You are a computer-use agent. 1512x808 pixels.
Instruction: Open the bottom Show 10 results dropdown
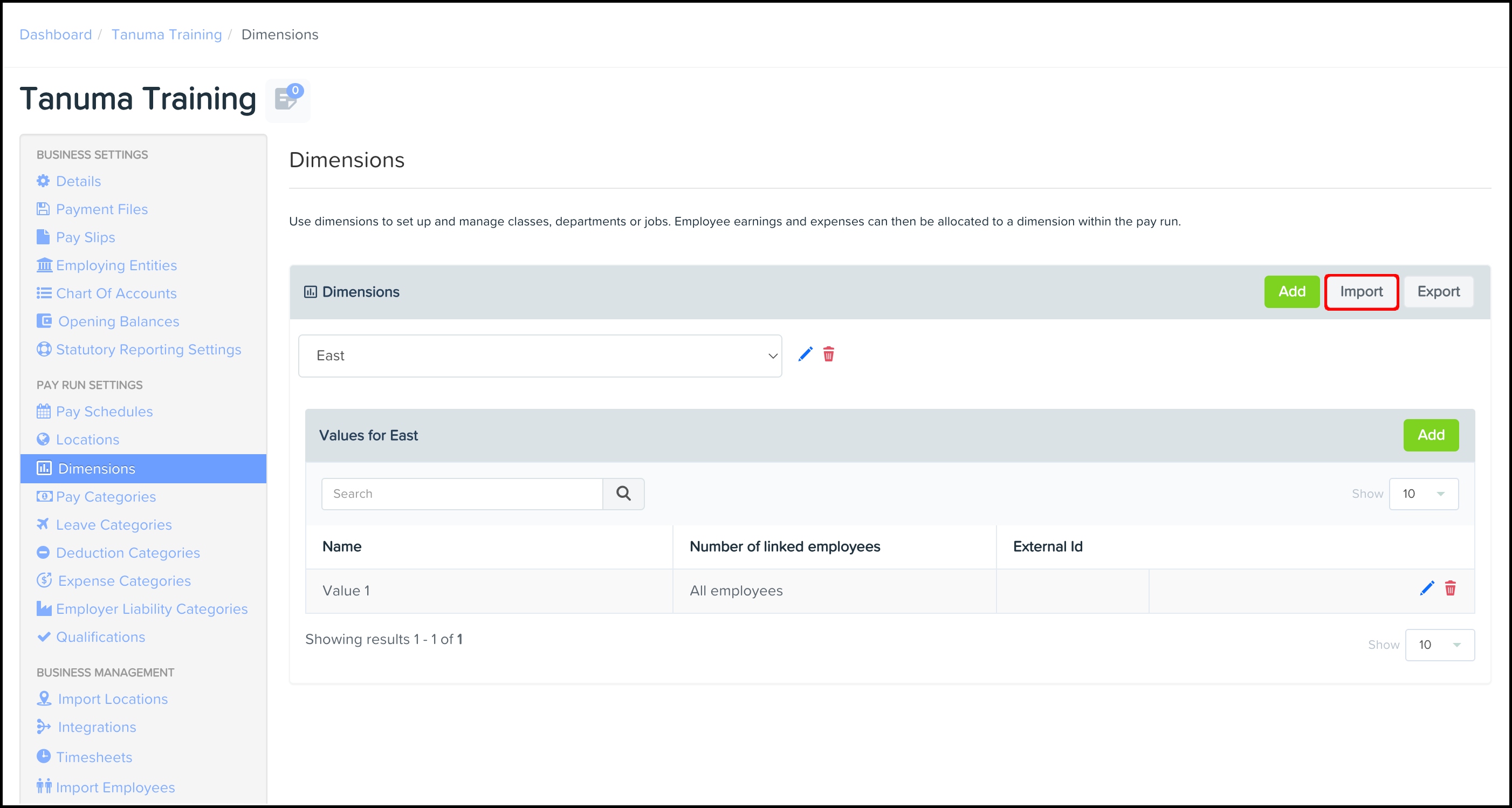point(1439,645)
